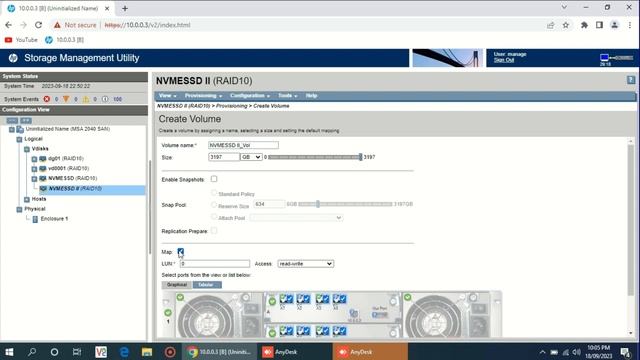Click the dg01 vdisk icon
Viewport: 640px width, 360px height.
(43, 158)
